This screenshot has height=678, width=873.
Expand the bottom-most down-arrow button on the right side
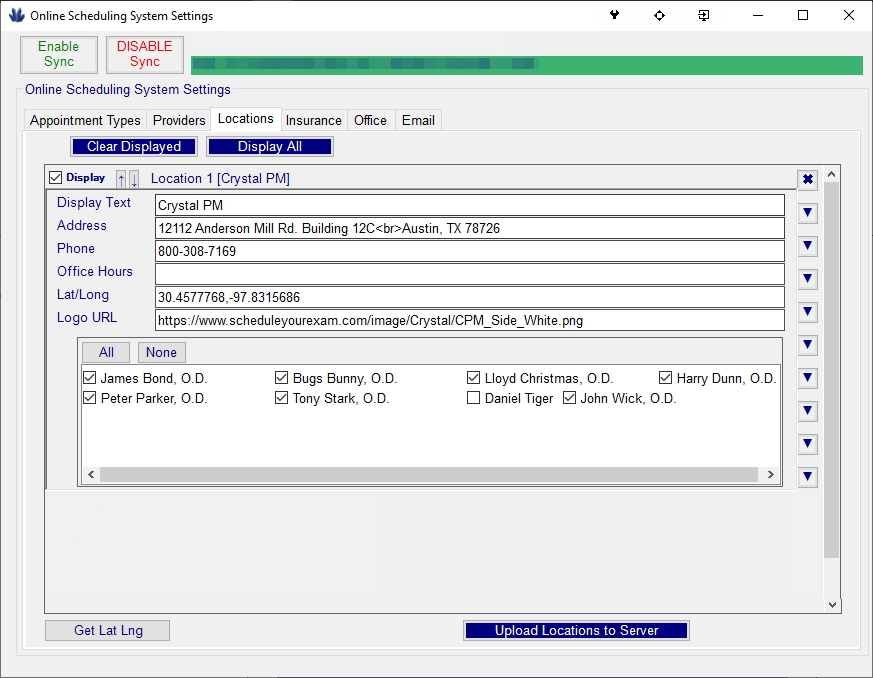click(808, 477)
